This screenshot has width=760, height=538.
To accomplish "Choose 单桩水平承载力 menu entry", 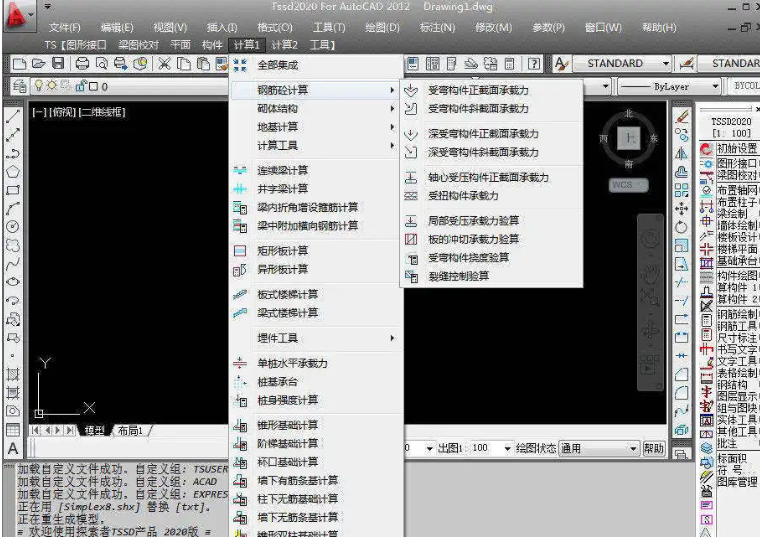I will pyautogui.click(x=315, y=364).
